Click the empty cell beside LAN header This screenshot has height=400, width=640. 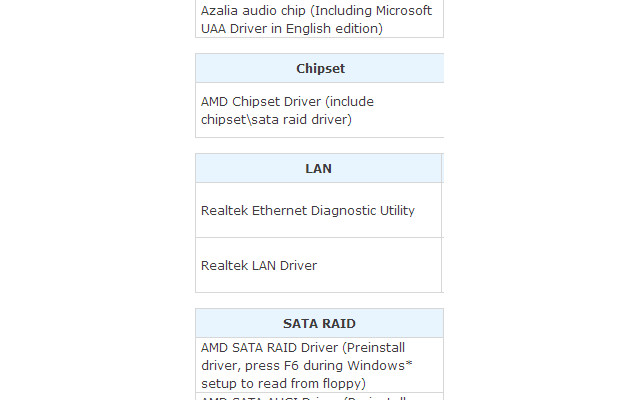click(443, 168)
